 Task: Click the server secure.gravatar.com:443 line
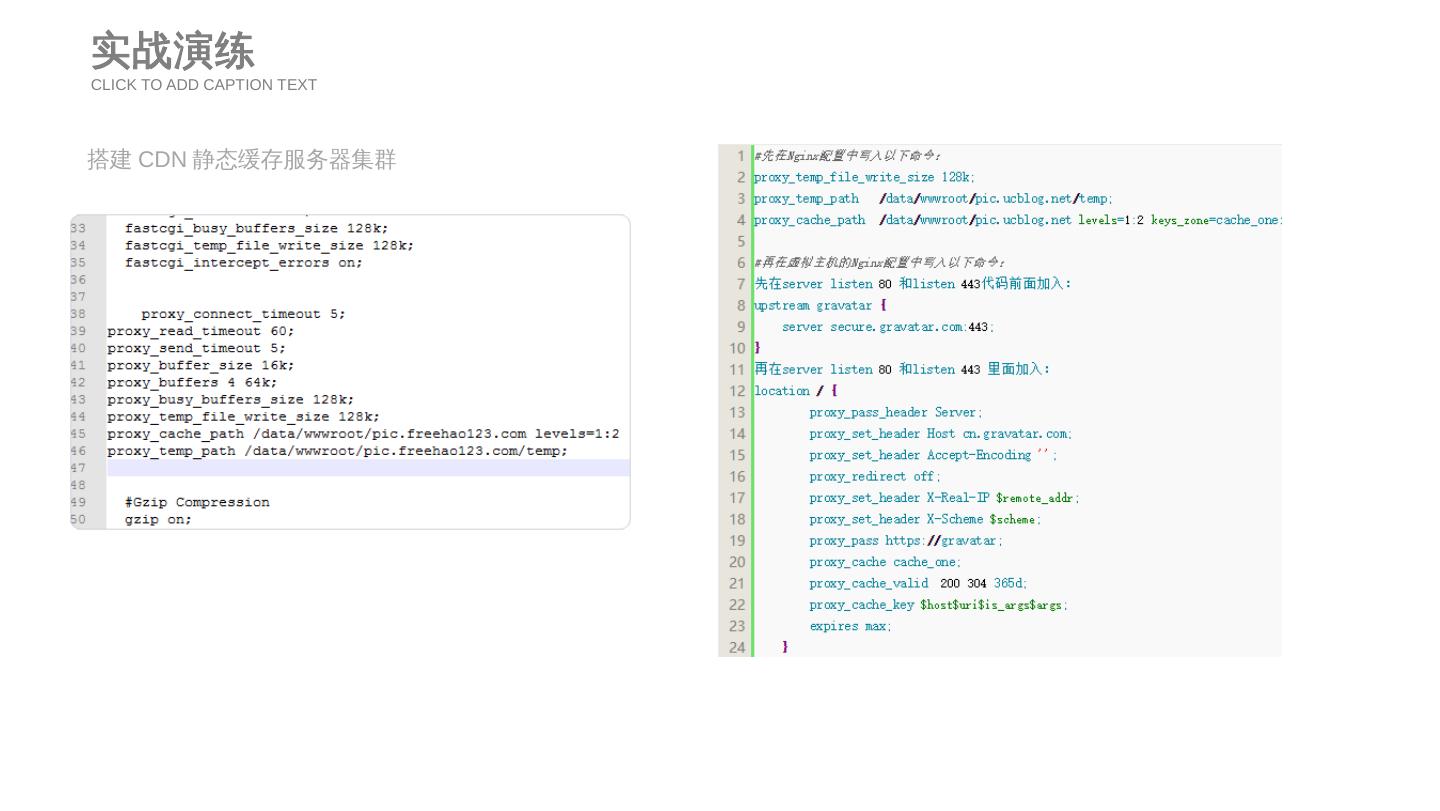point(887,327)
